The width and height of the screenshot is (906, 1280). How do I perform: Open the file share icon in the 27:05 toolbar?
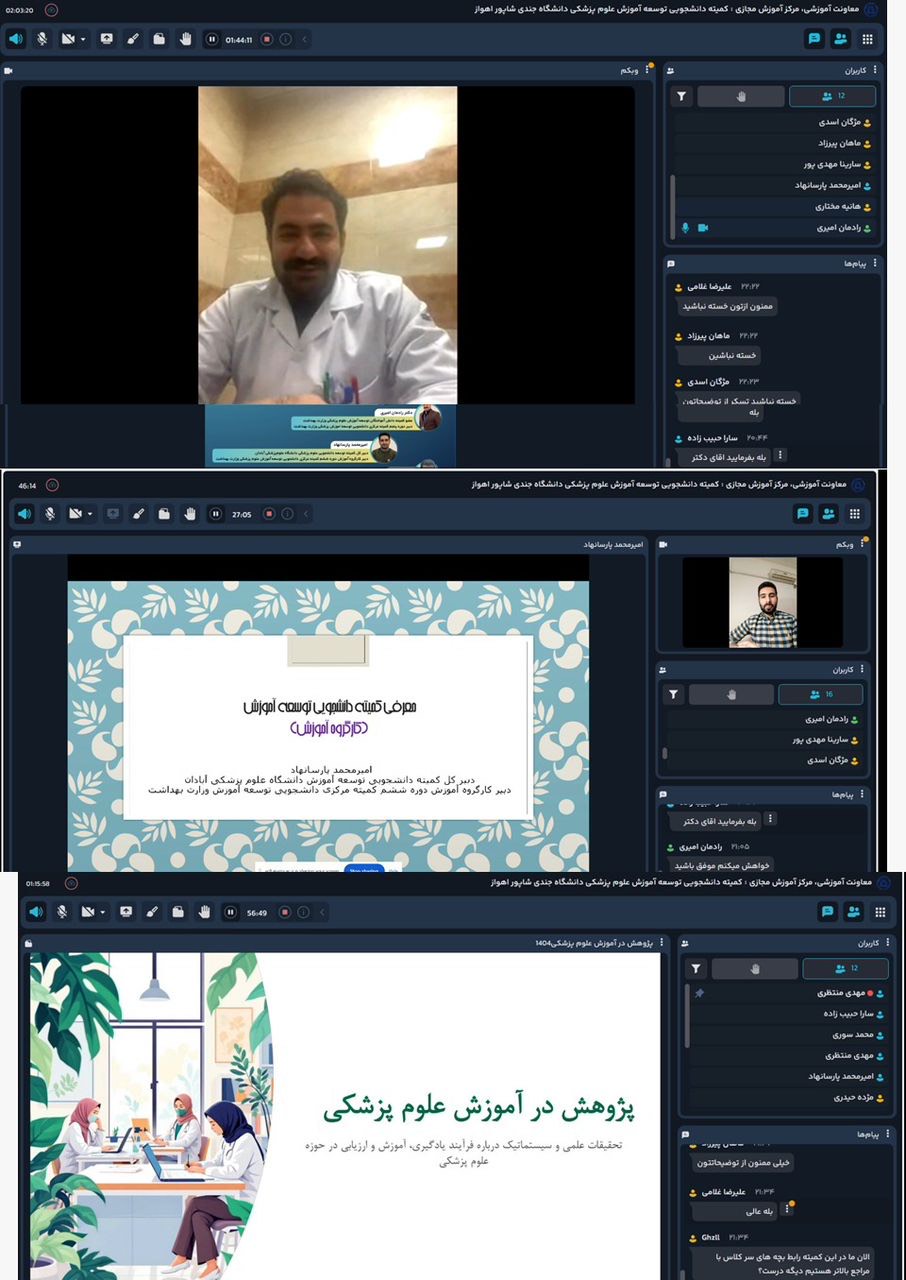164,514
